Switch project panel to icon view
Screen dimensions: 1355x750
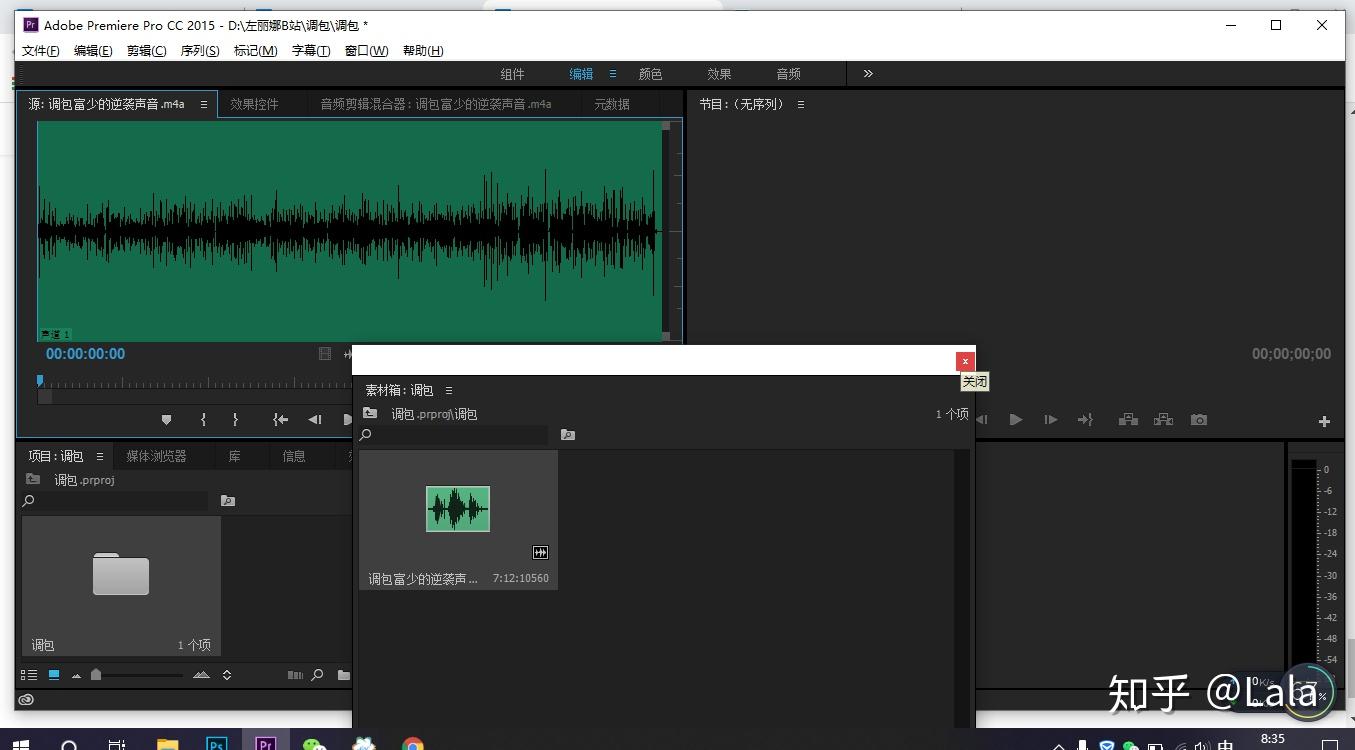(x=54, y=675)
